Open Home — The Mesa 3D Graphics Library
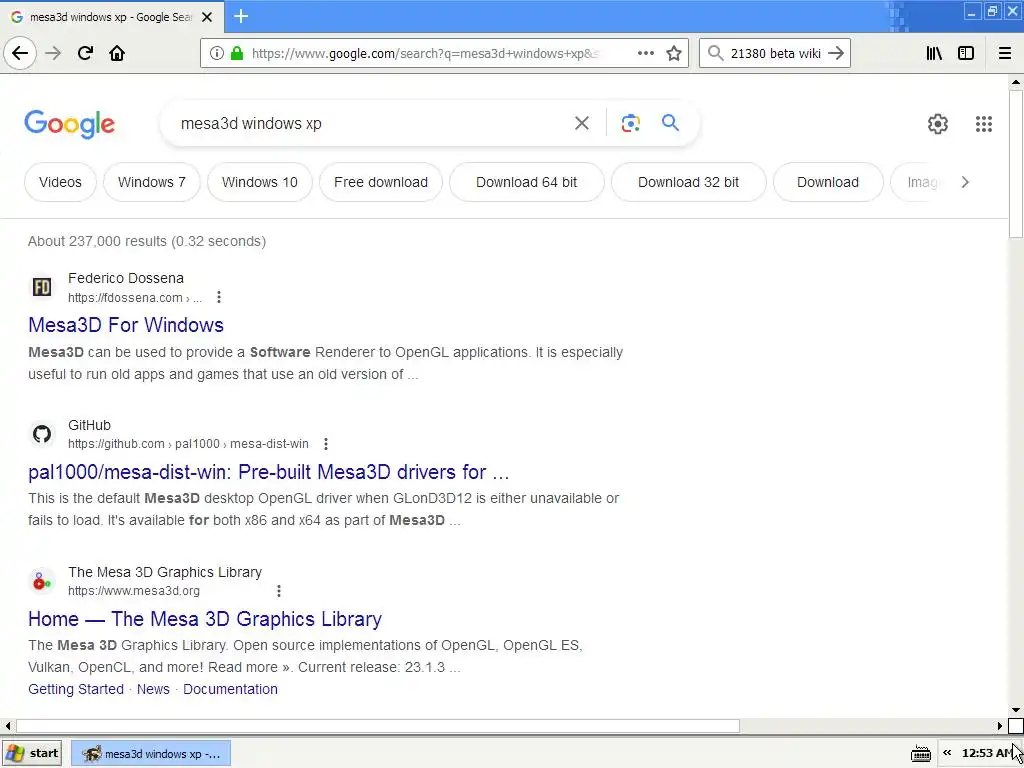This screenshot has width=1024, height=768. 205,618
